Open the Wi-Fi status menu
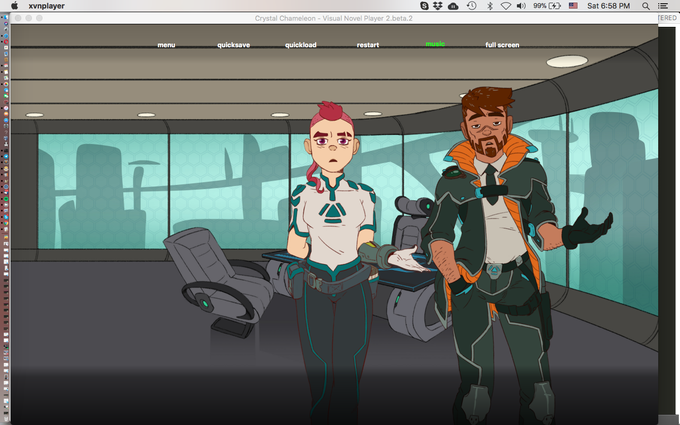The width and height of the screenshot is (680, 425). point(506,6)
